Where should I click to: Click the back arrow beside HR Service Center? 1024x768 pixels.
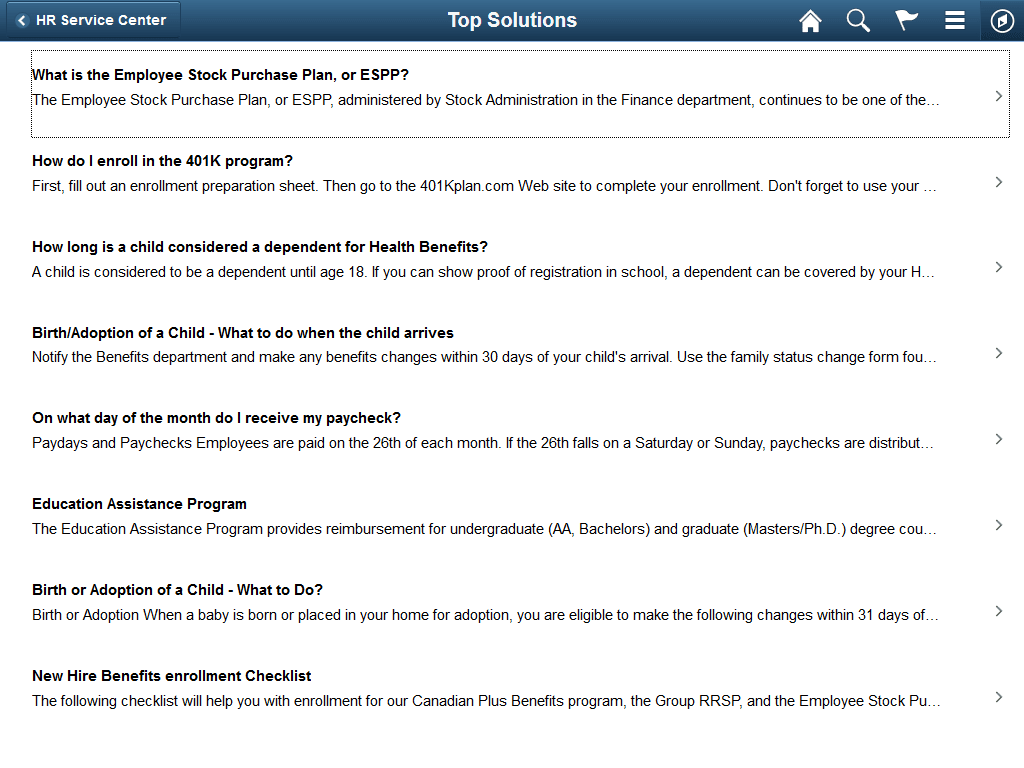pos(22,19)
